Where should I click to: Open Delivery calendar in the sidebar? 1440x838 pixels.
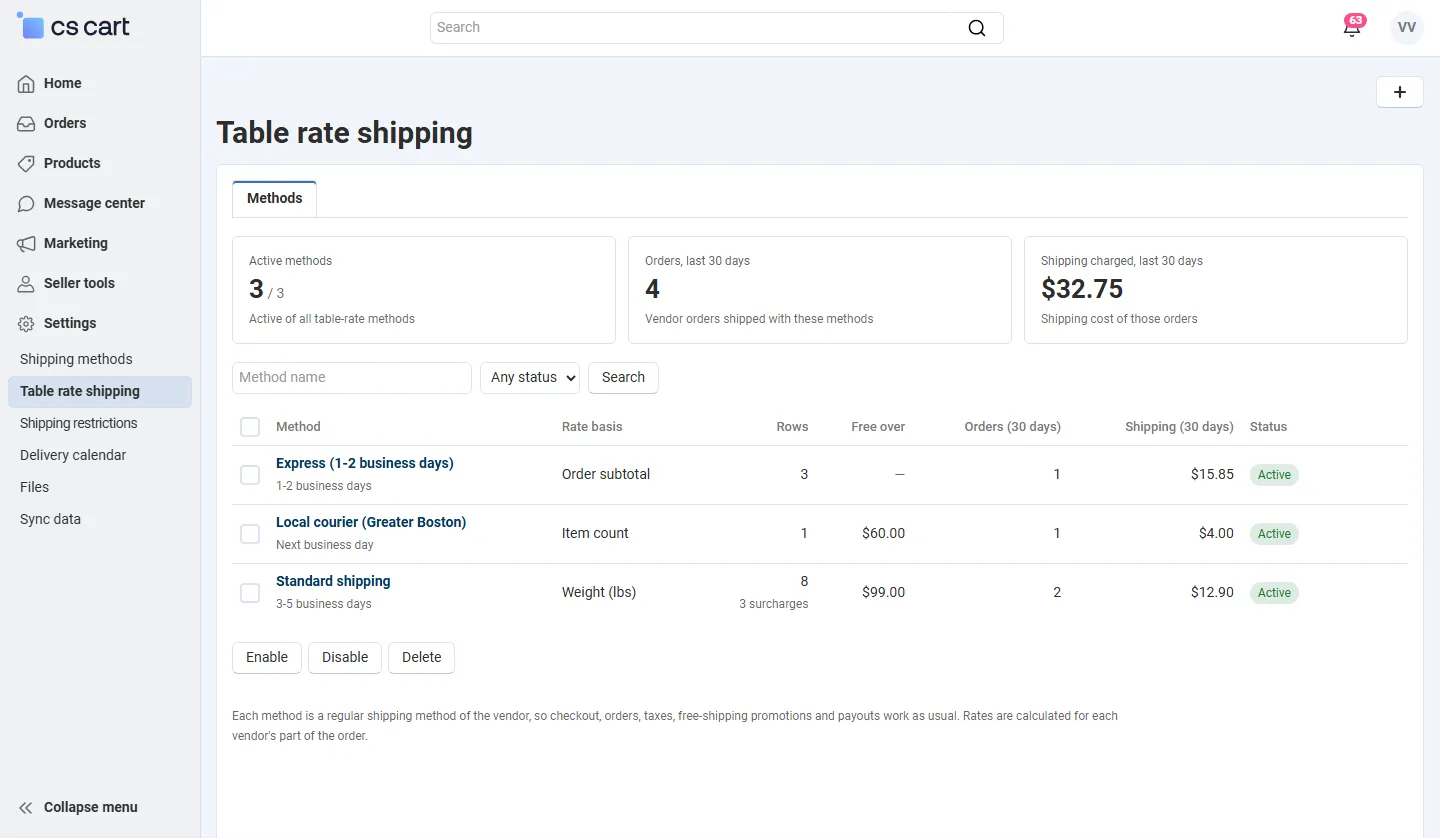[x=100, y=455]
